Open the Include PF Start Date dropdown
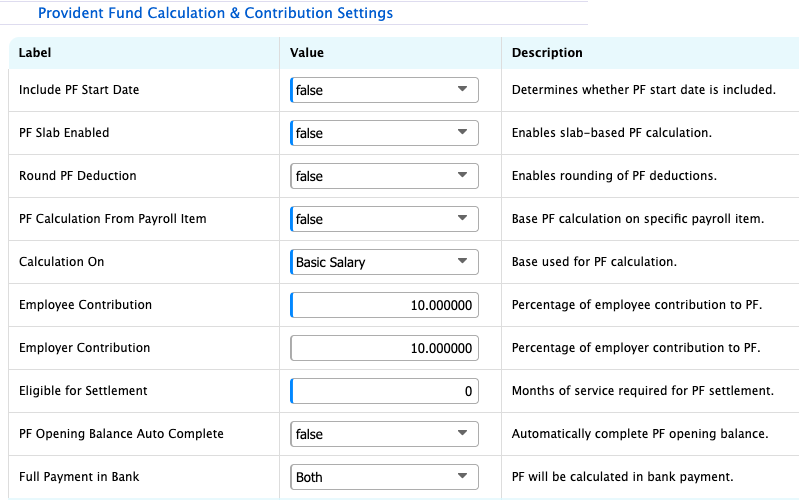The width and height of the screenshot is (799, 502). (384, 90)
